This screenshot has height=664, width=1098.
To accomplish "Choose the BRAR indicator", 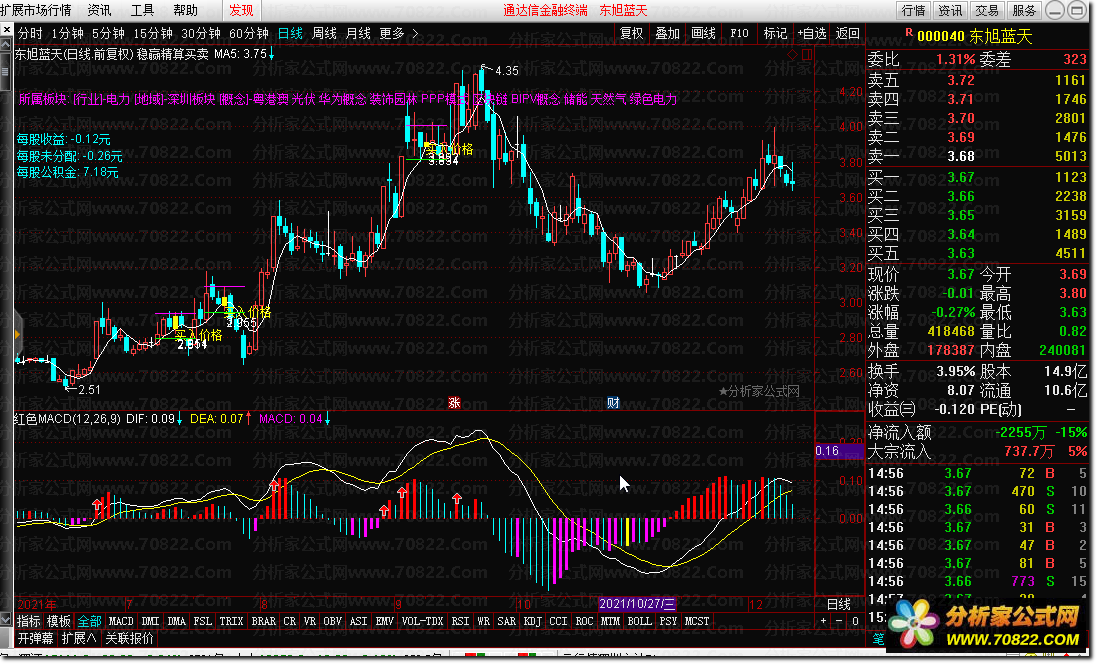I will [x=263, y=621].
